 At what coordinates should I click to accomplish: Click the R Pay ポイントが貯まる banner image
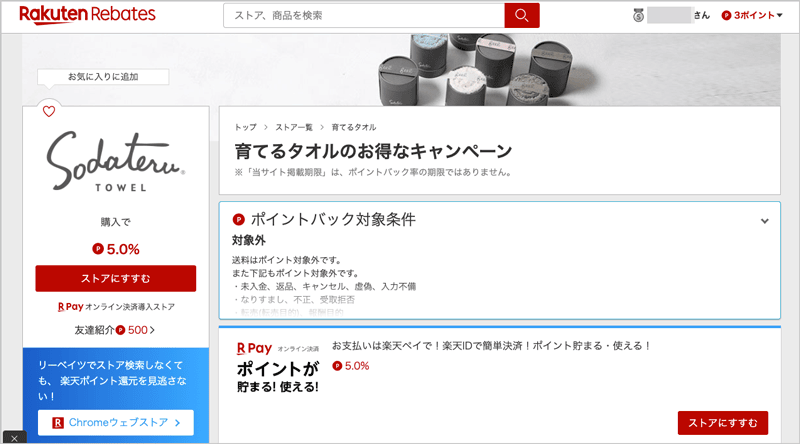click(278, 367)
